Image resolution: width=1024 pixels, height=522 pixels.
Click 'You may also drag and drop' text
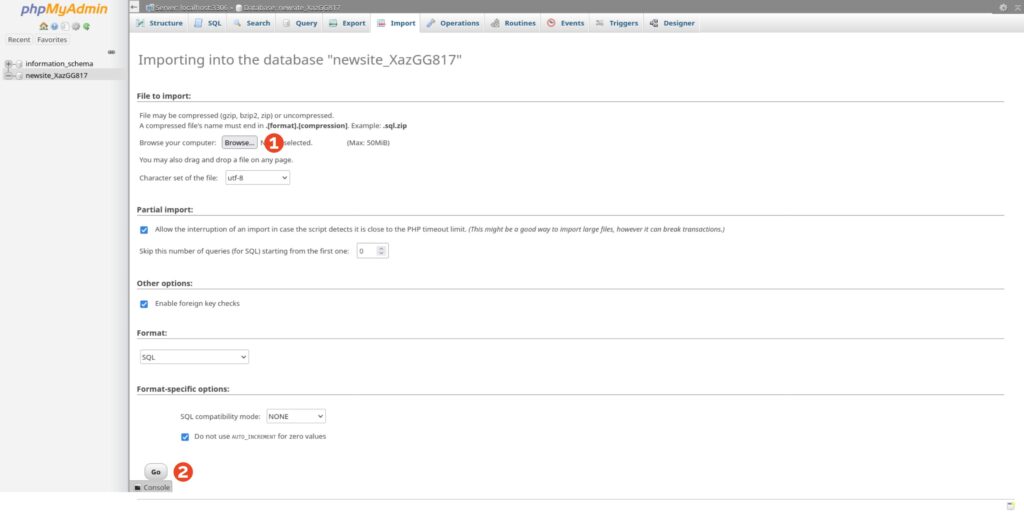[216, 159]
